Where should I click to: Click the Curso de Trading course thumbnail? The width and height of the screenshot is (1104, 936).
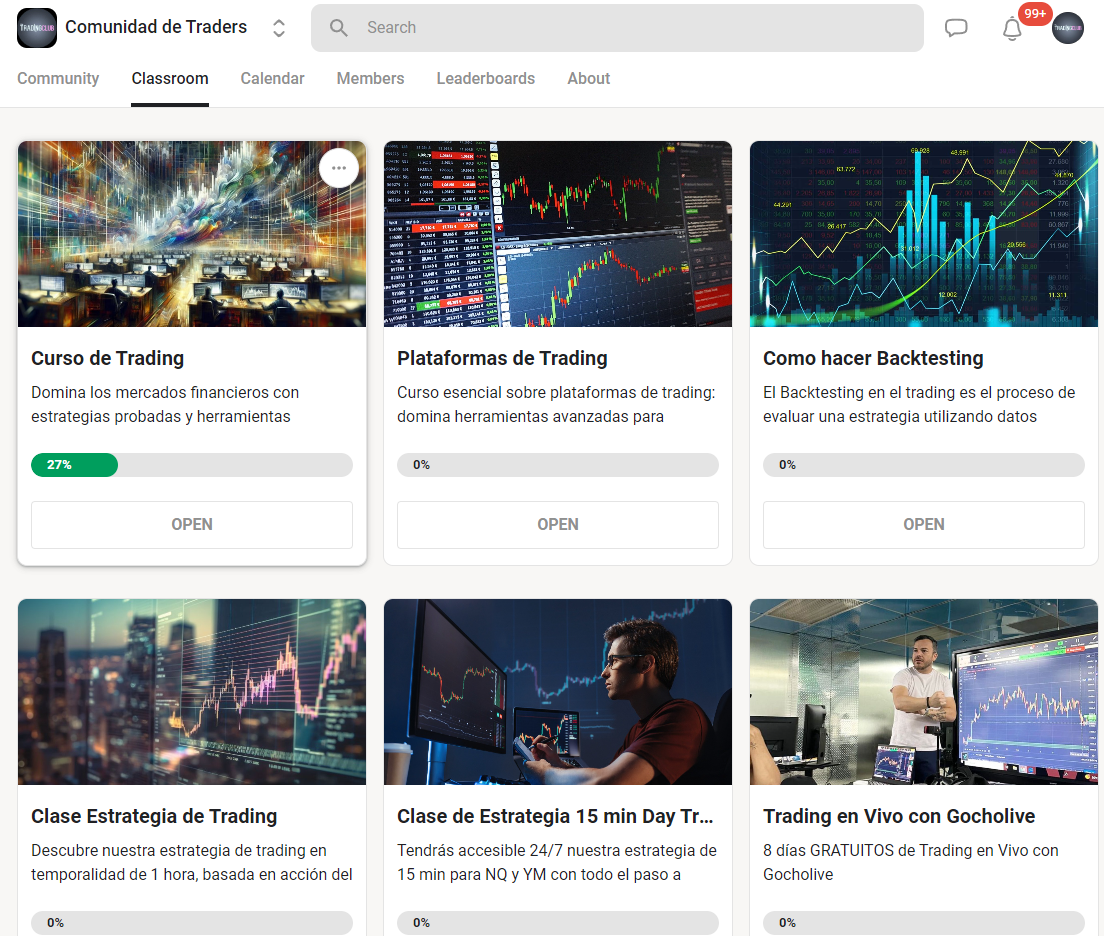[191, 234]
